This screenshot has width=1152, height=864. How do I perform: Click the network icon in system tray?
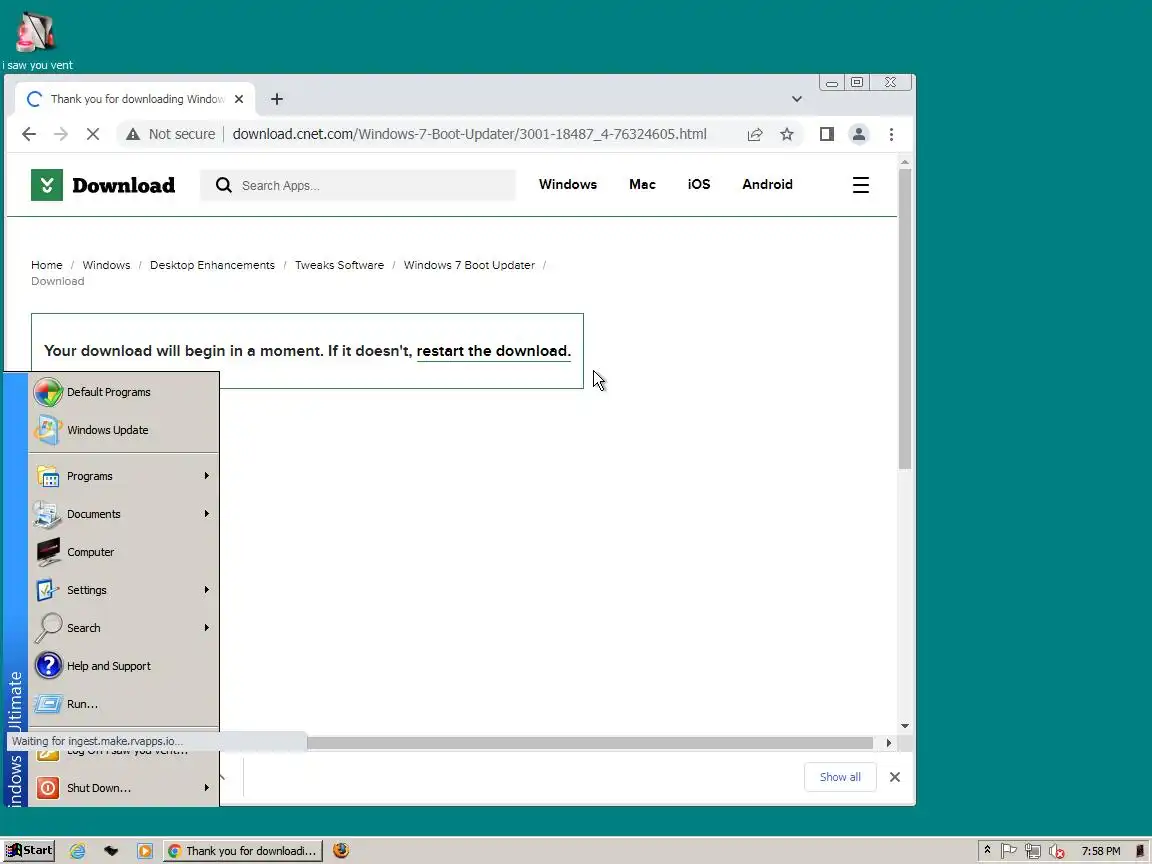tap(1032, 851)
